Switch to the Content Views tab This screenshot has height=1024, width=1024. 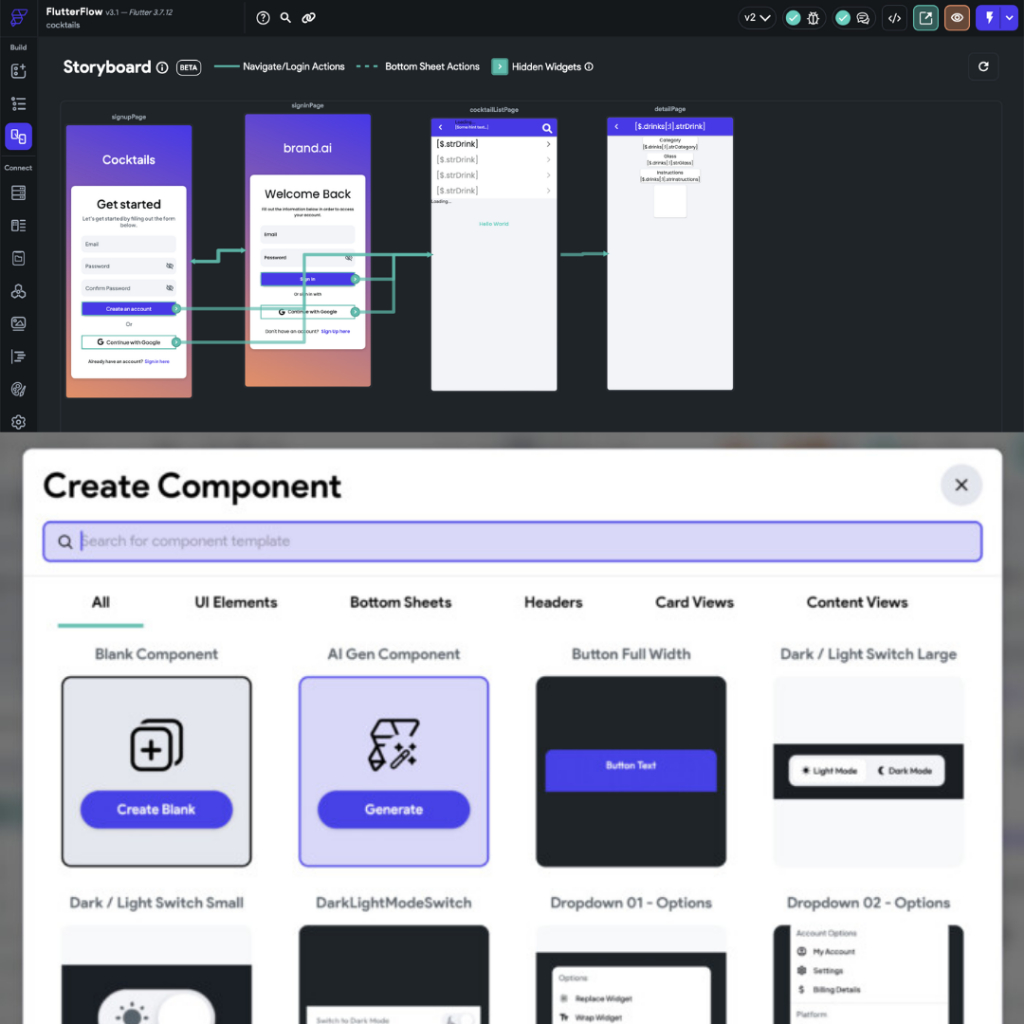click(857, 602)
